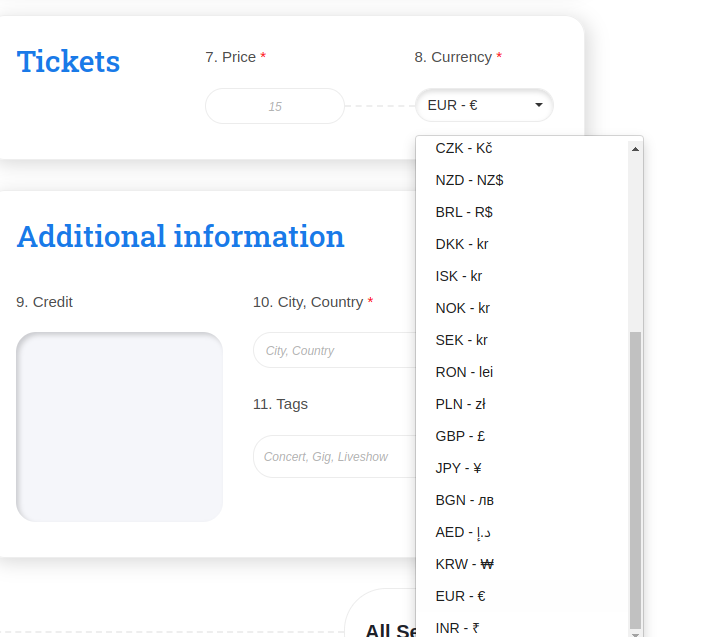
Task: Pick BGN - лв currency option
Action: coord(464,500)
